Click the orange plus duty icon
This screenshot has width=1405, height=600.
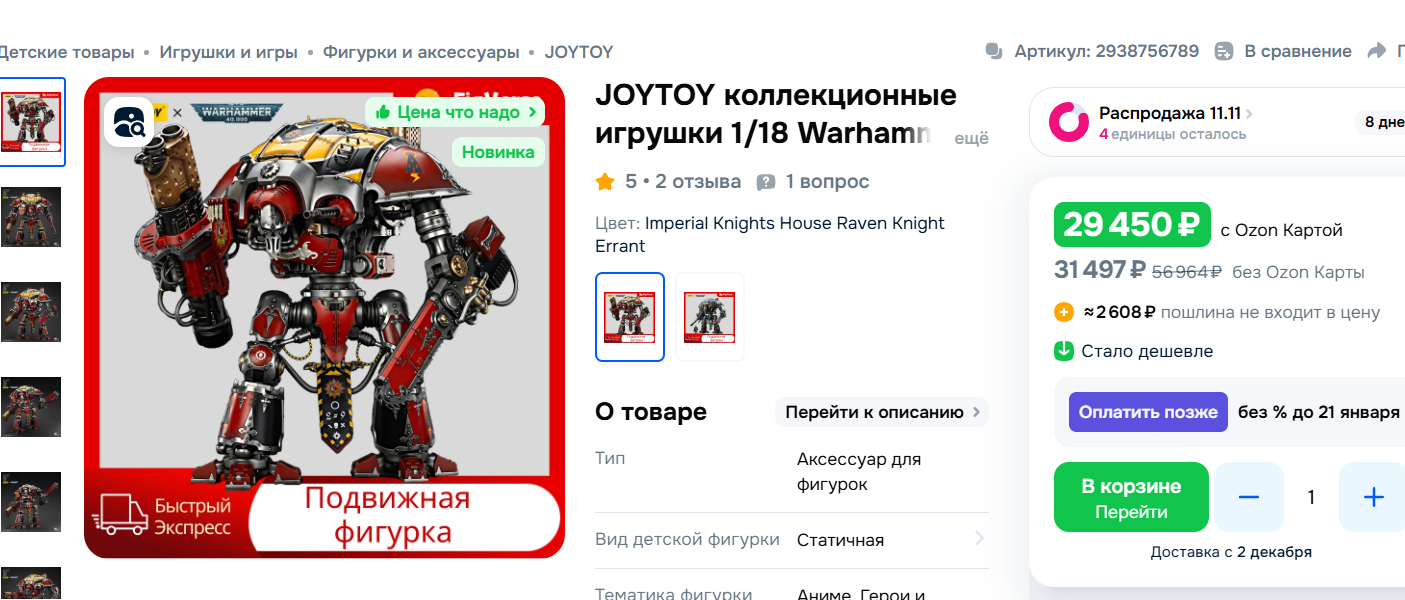pyautogui.click(x=1064, y=312)
